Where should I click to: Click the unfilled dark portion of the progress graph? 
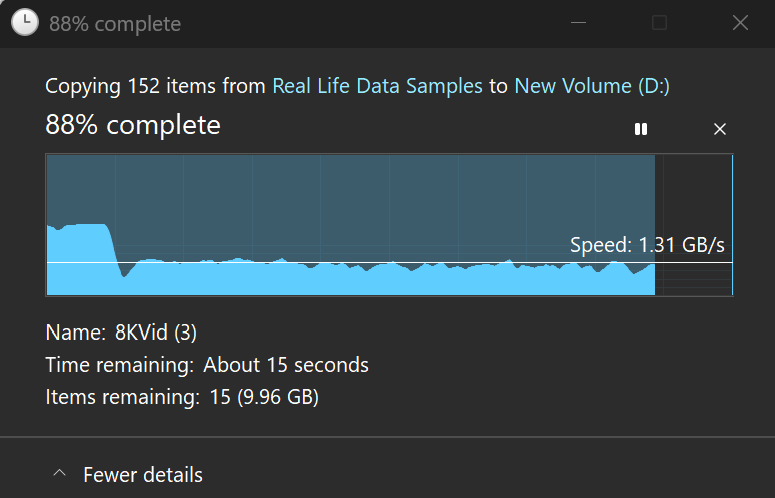pyautogui.click(x=693, y=200)
